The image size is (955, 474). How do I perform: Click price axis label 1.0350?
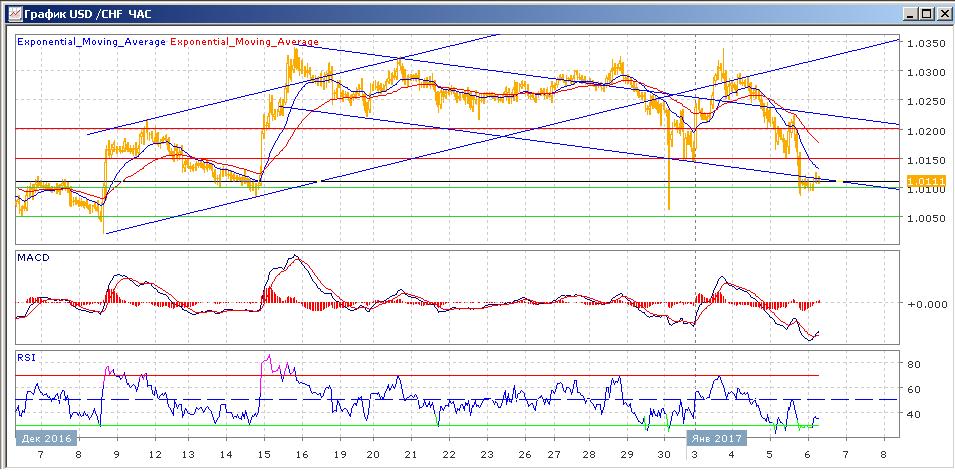pyautogui.click(x=925, y=43)
